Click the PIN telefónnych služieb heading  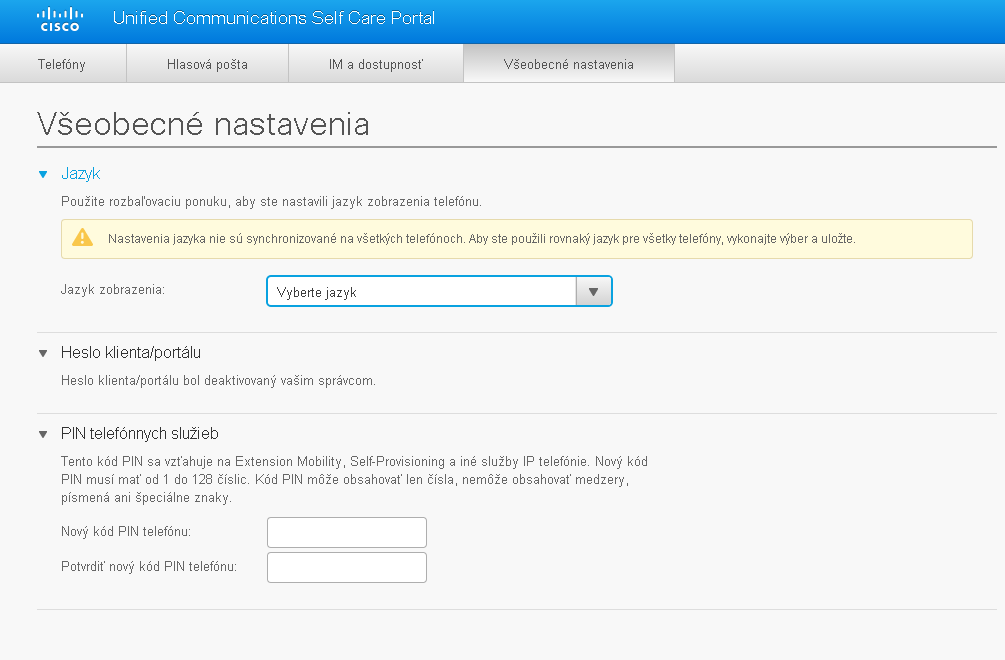140,434
